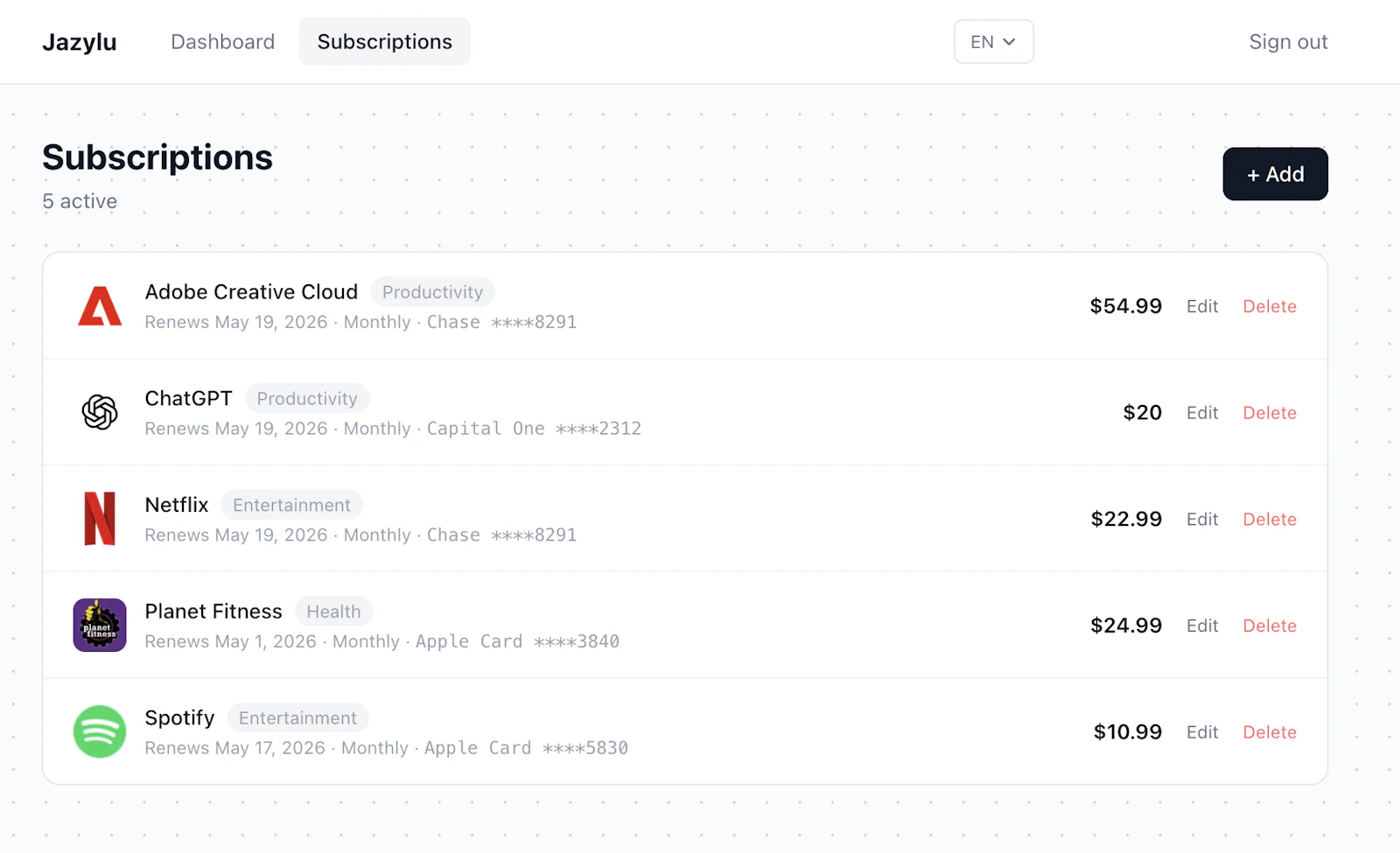Go to the Dashboard tab
This screenshot has width=1400, height=853.
[x=222, y=42]
